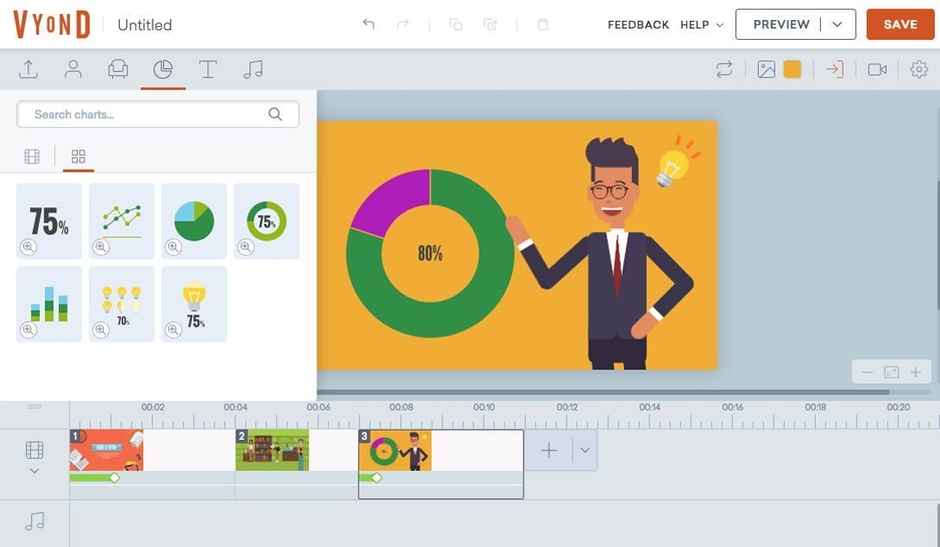Select scene 2 thumbnail in timeline
This screenshot has height=547, width=940.
[x=272, y=451]
